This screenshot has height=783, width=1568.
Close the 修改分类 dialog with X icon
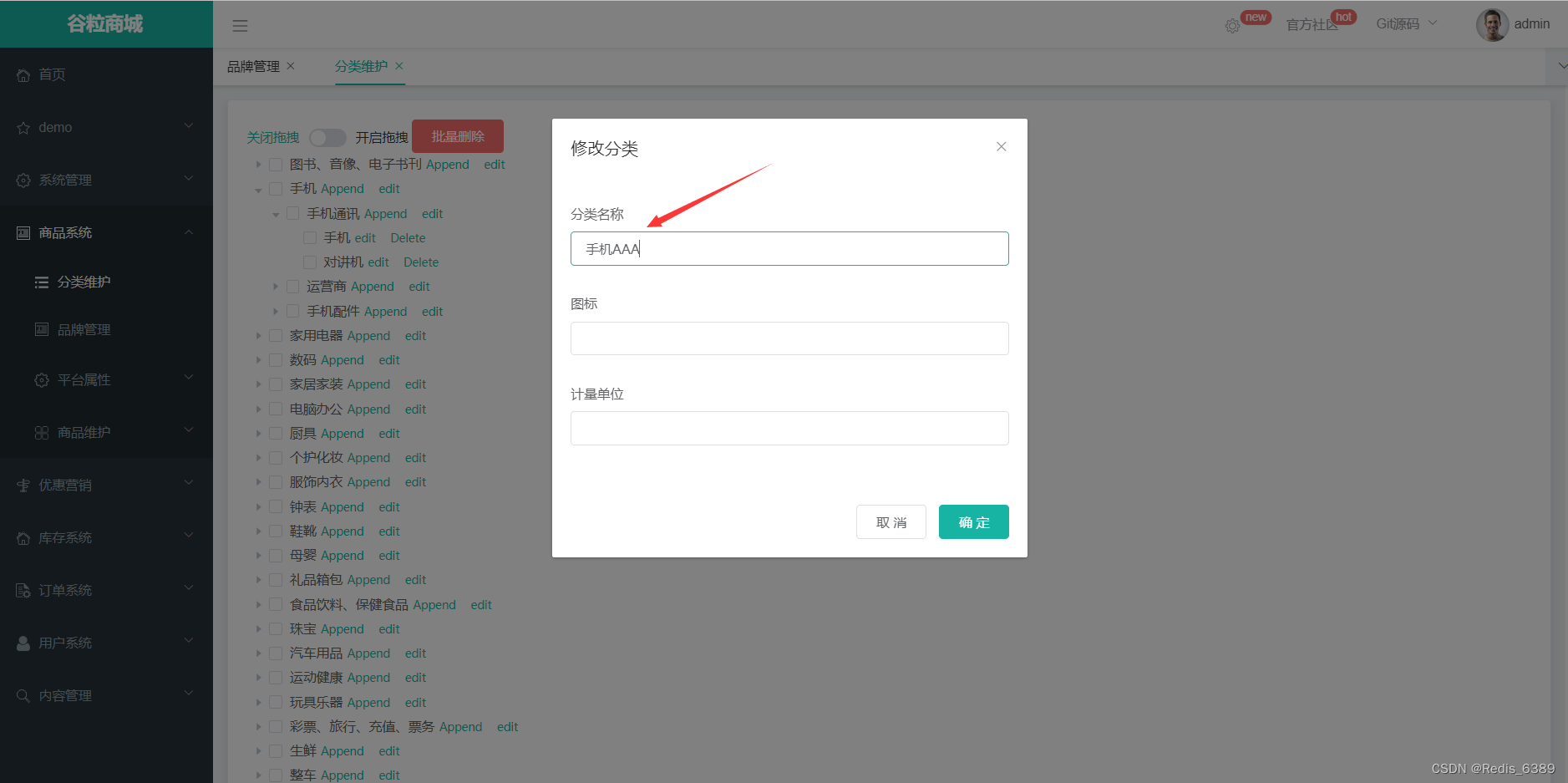click(1001, 146)
